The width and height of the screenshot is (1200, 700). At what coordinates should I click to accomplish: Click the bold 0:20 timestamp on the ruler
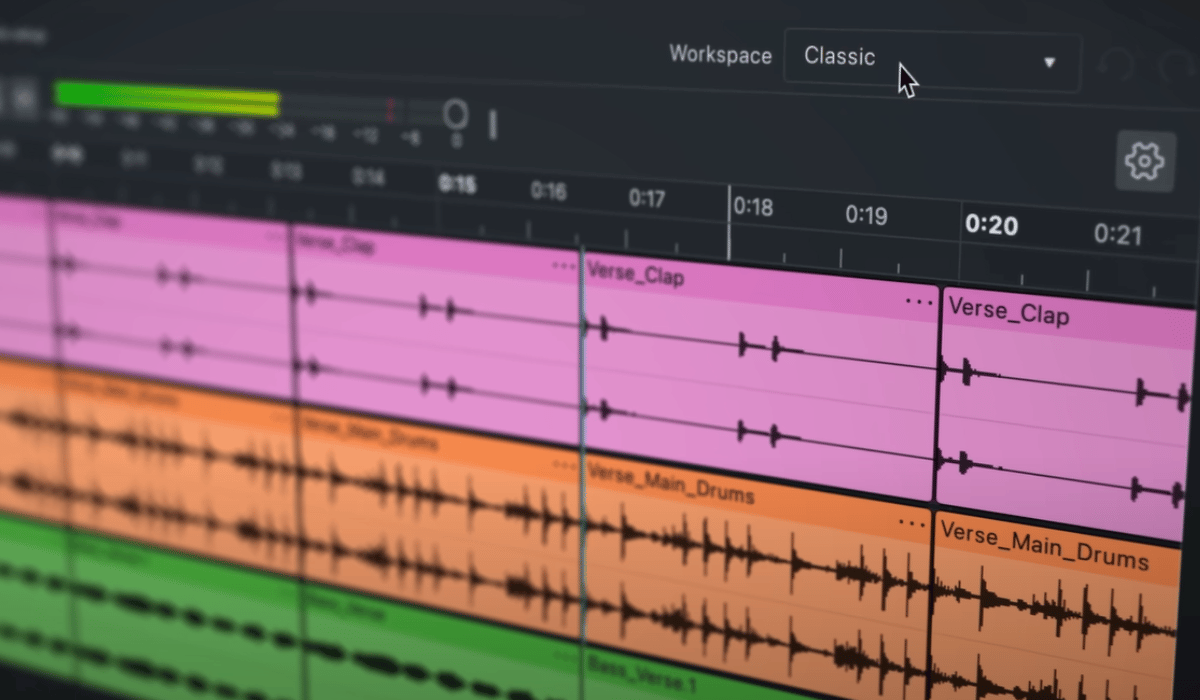click(x=991, y=226)
